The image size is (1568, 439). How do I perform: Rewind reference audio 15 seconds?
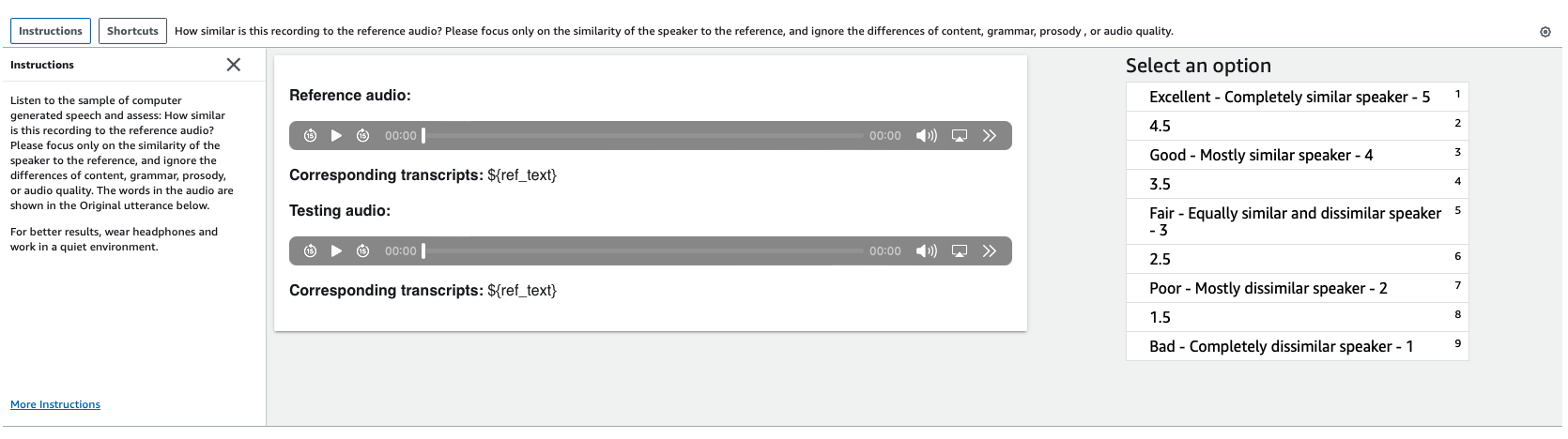point(310,136)
